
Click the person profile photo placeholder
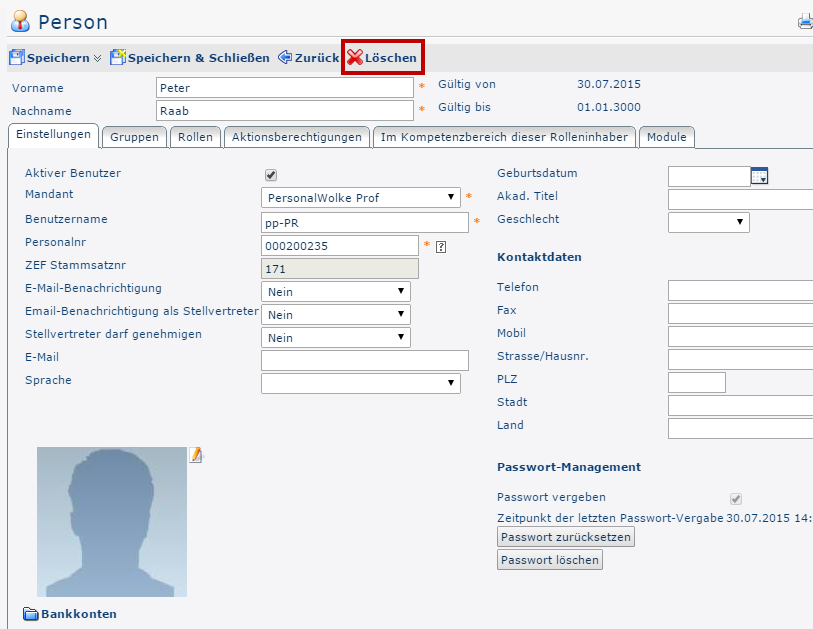pyautogui.click(x=112, y=522)
